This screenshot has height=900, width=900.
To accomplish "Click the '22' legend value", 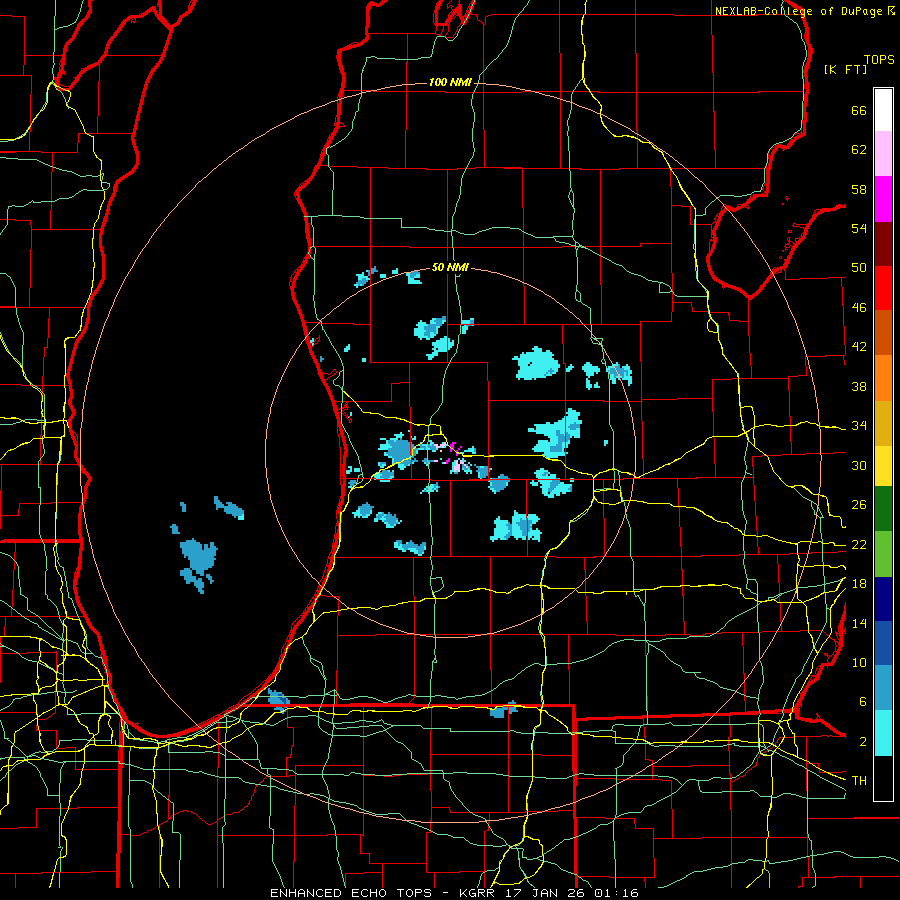I will [x=859, y=545].
